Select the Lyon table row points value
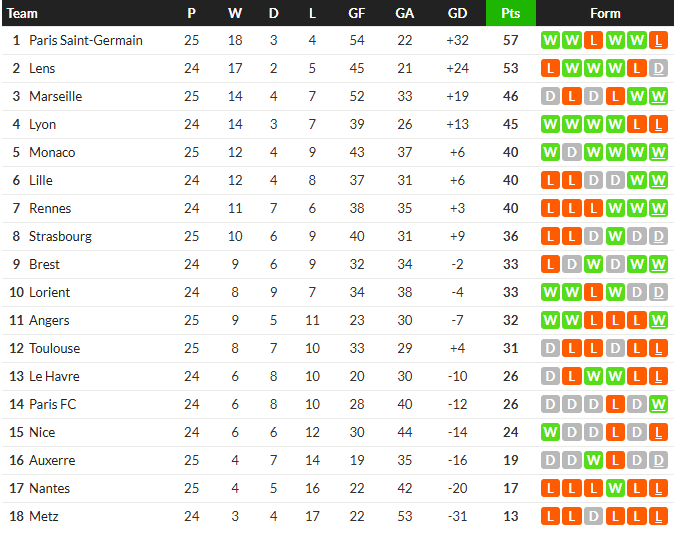674x536 pixels. click(510, 124)
